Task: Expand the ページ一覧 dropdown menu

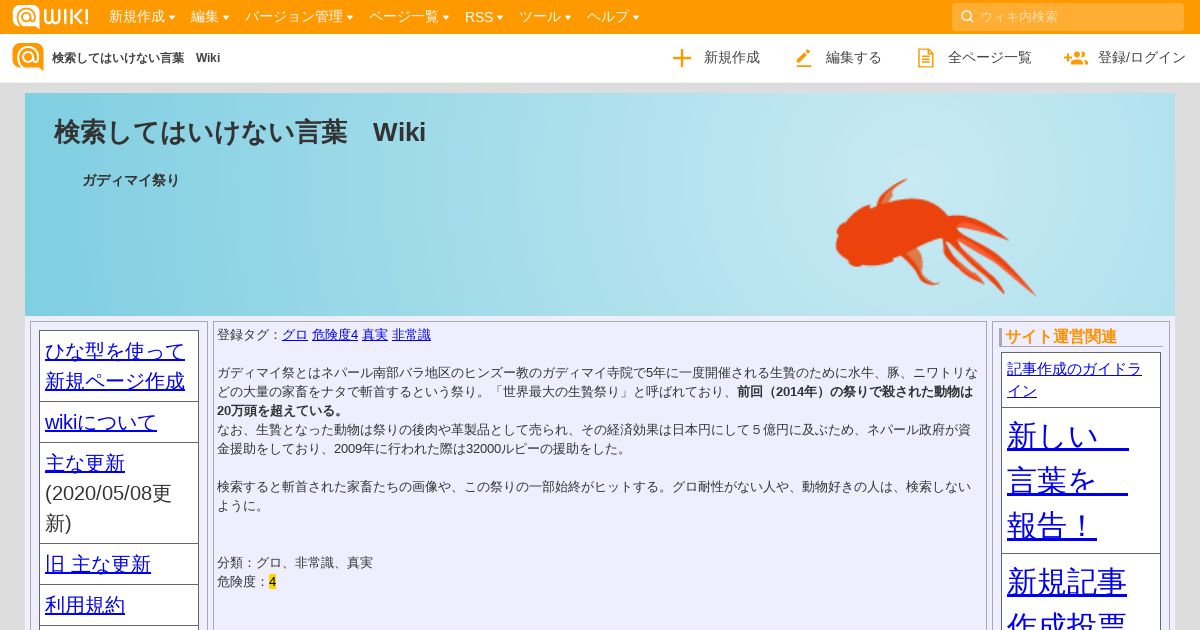Action: pyautogui.click(x=409, y=17)
